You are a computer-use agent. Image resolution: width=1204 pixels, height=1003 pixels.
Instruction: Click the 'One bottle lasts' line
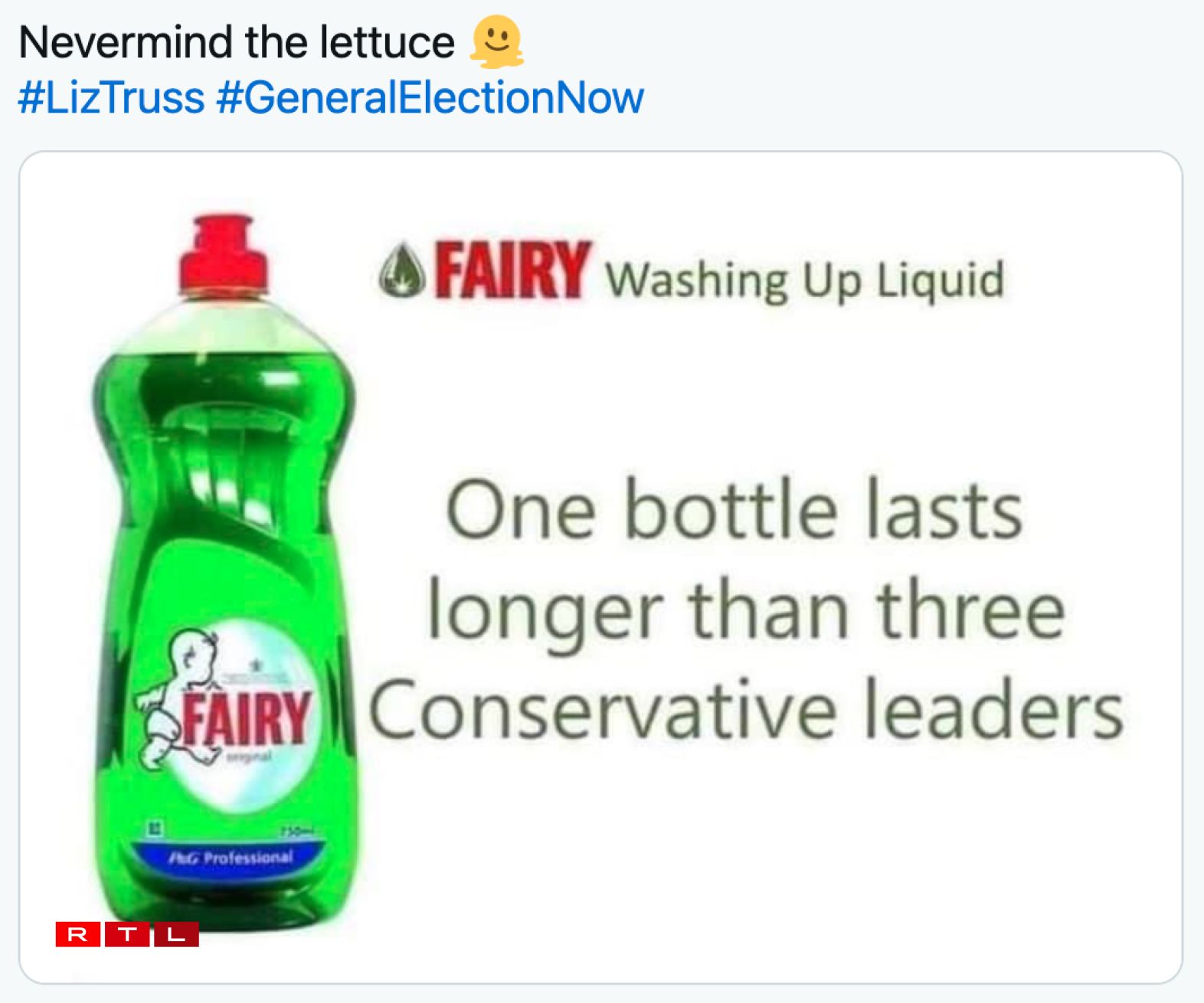pos(734,511)
